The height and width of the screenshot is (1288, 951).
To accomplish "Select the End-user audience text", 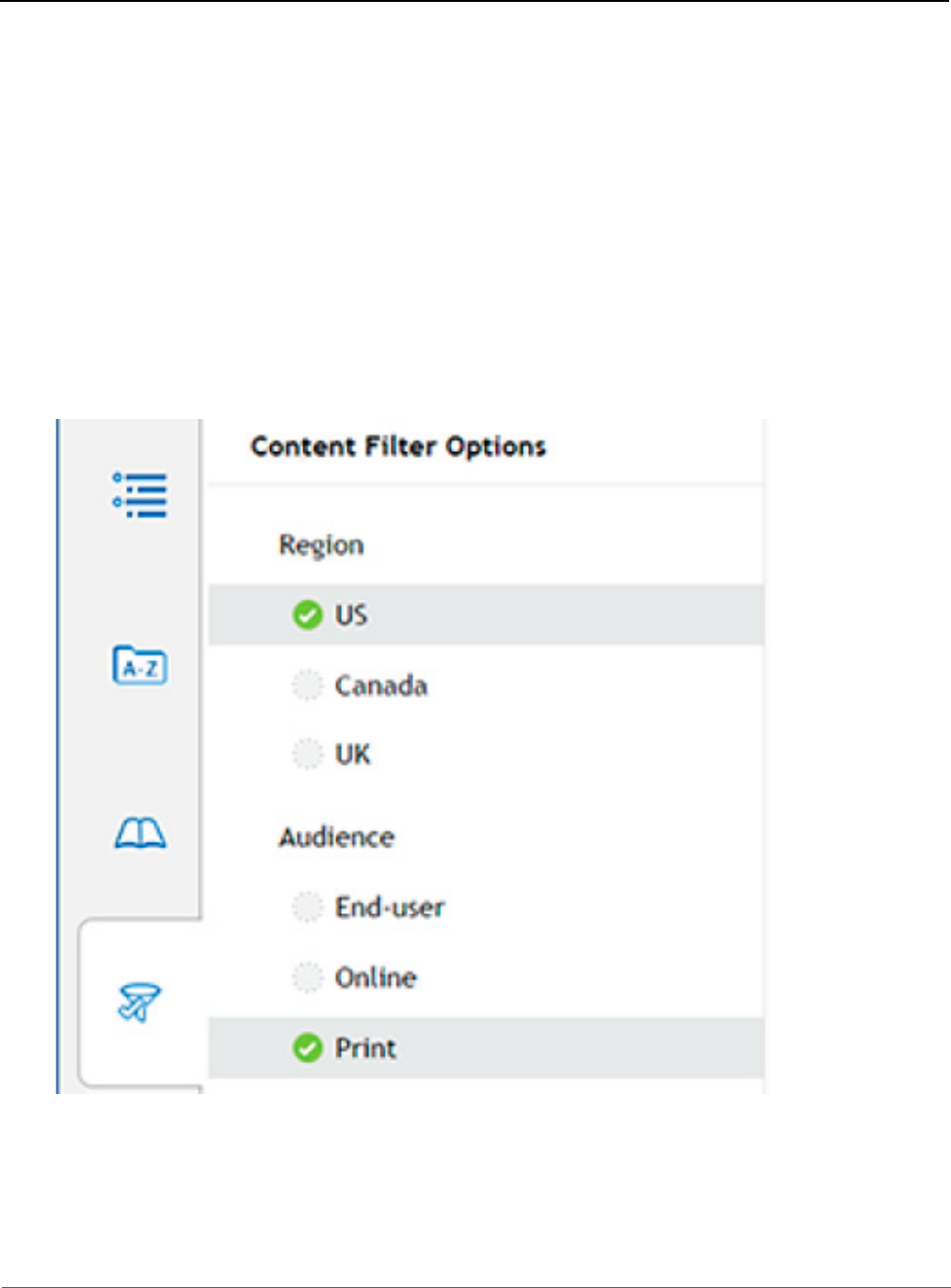I will pos(390,908).
